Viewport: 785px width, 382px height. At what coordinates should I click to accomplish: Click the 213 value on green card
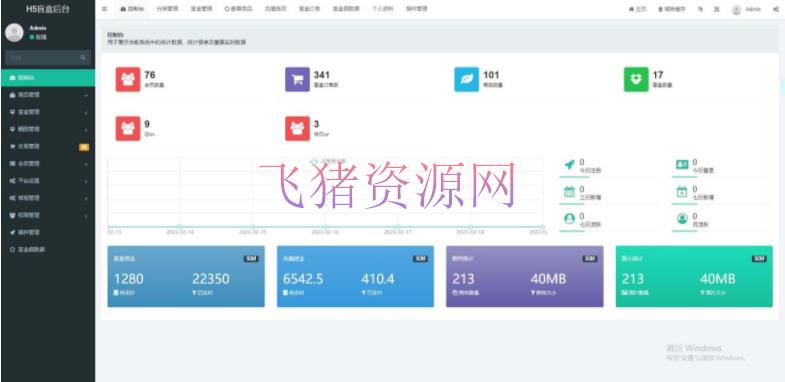point(633,279)
